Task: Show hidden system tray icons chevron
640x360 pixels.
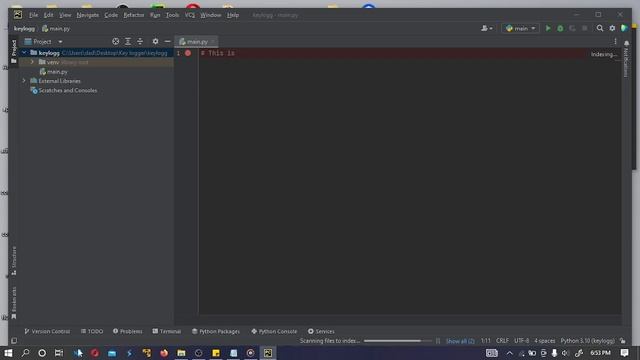Action: click(x=509, y=353)
